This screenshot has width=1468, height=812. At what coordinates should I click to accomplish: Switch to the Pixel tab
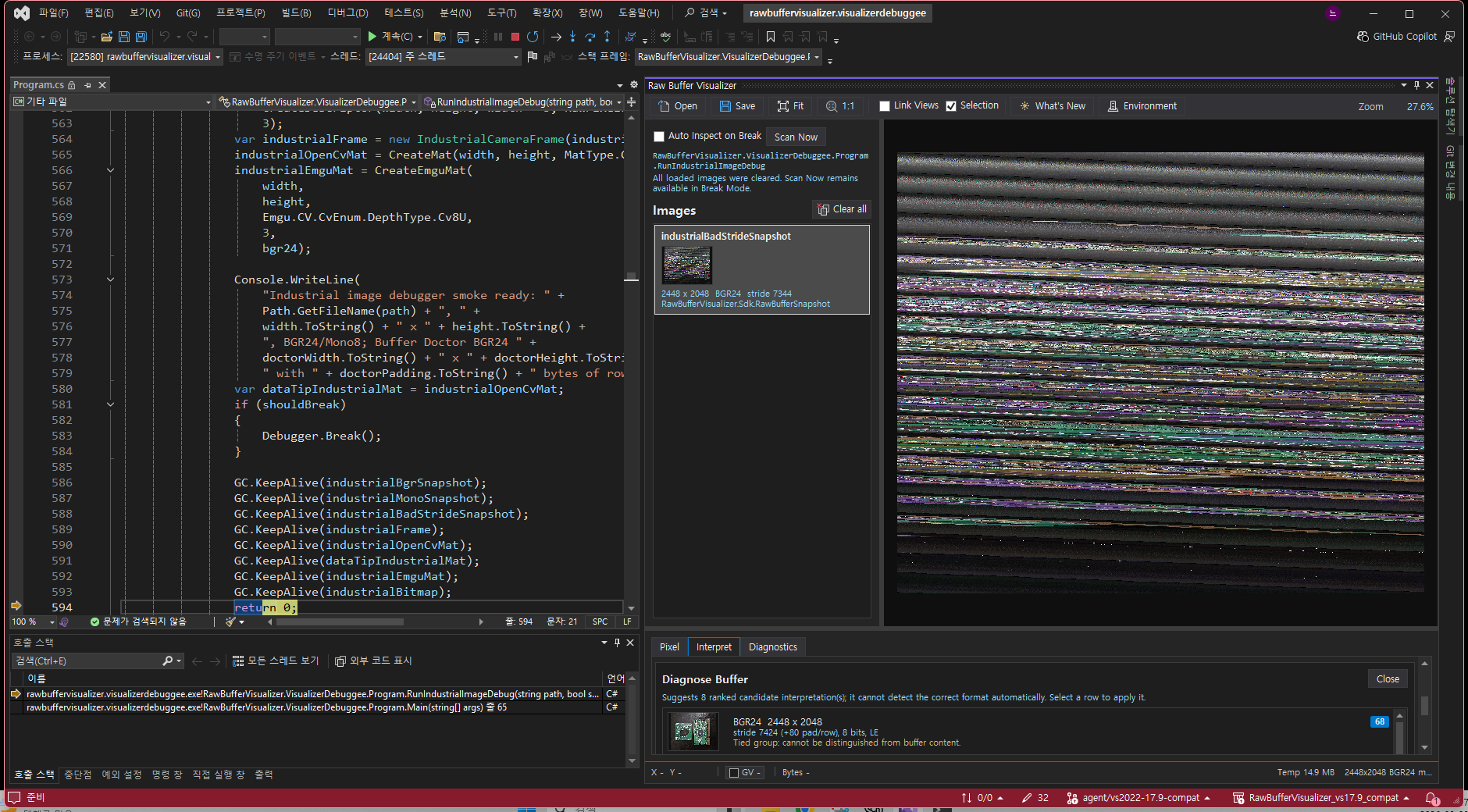point(669,647)
